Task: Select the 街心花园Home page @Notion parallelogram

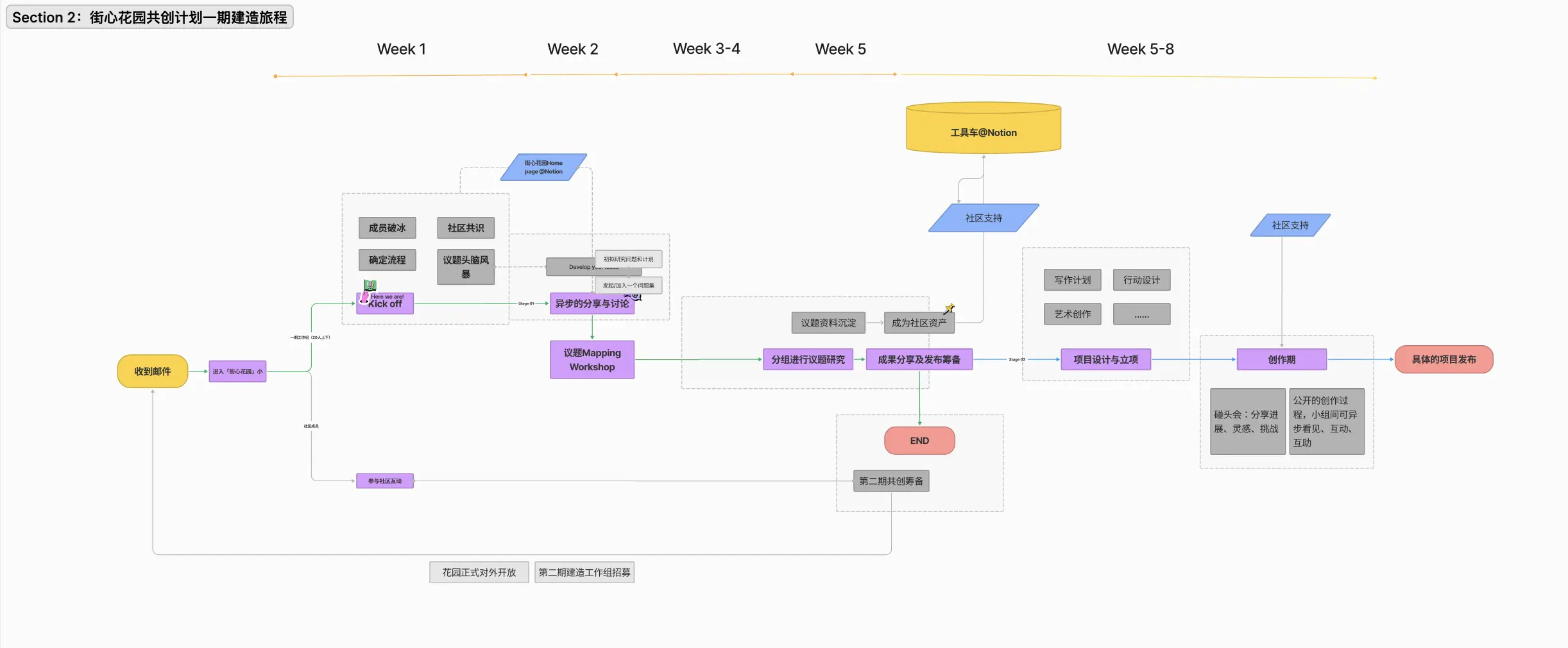Action: (543, 167)
